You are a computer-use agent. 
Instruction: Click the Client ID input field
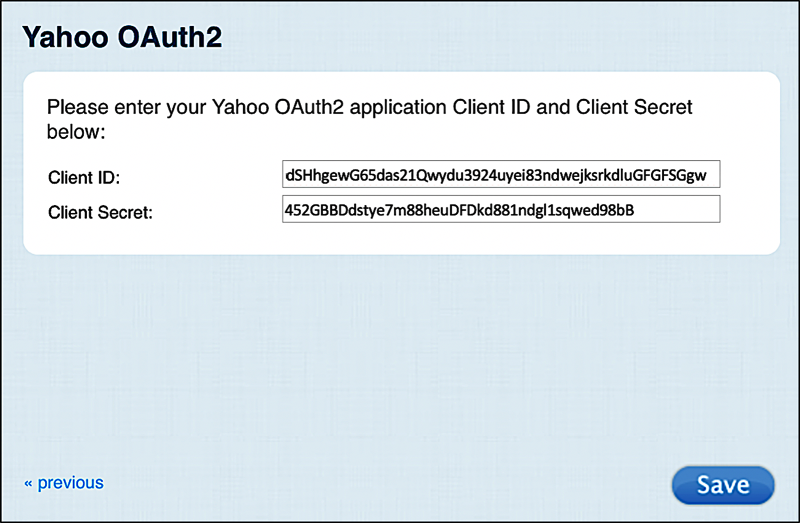tap(501, 176)
